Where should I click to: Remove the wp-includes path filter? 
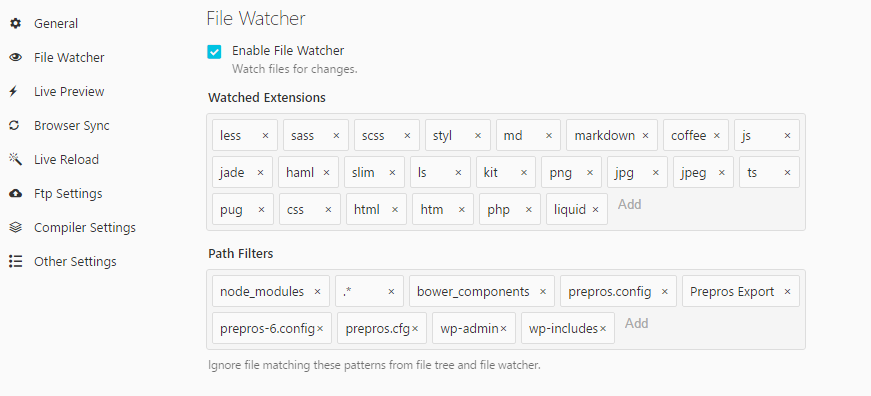603,329
